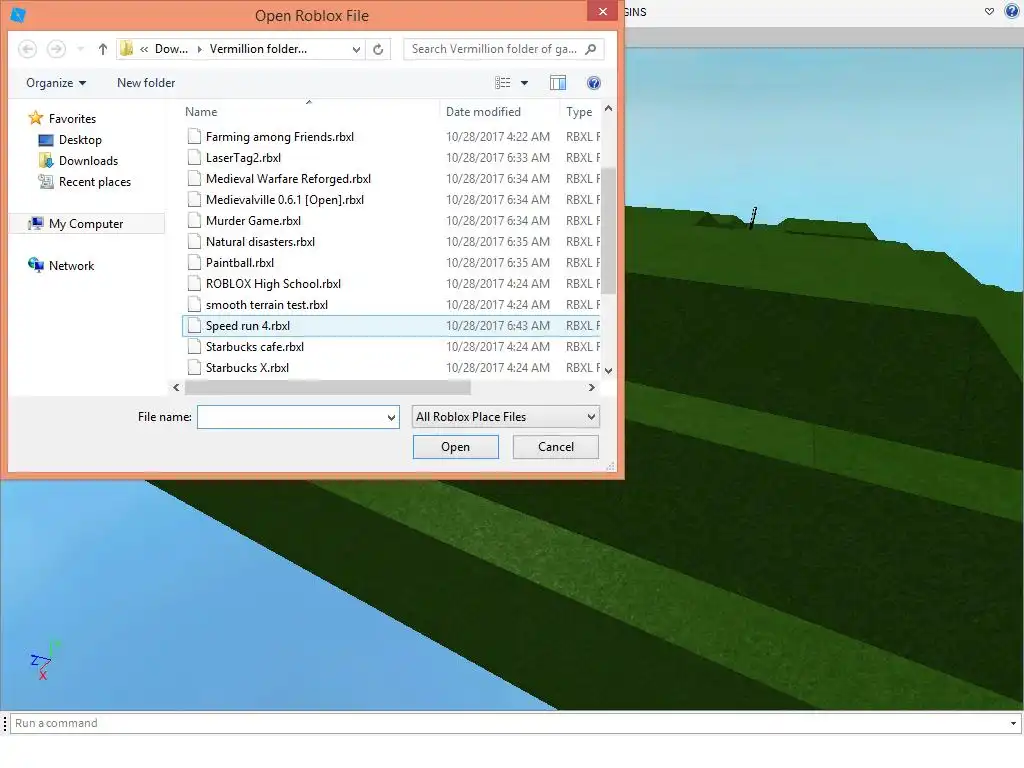The height and width of the screenshot is (768, 1024).
Task: Go up one folder level
Action: coord(103,49)
